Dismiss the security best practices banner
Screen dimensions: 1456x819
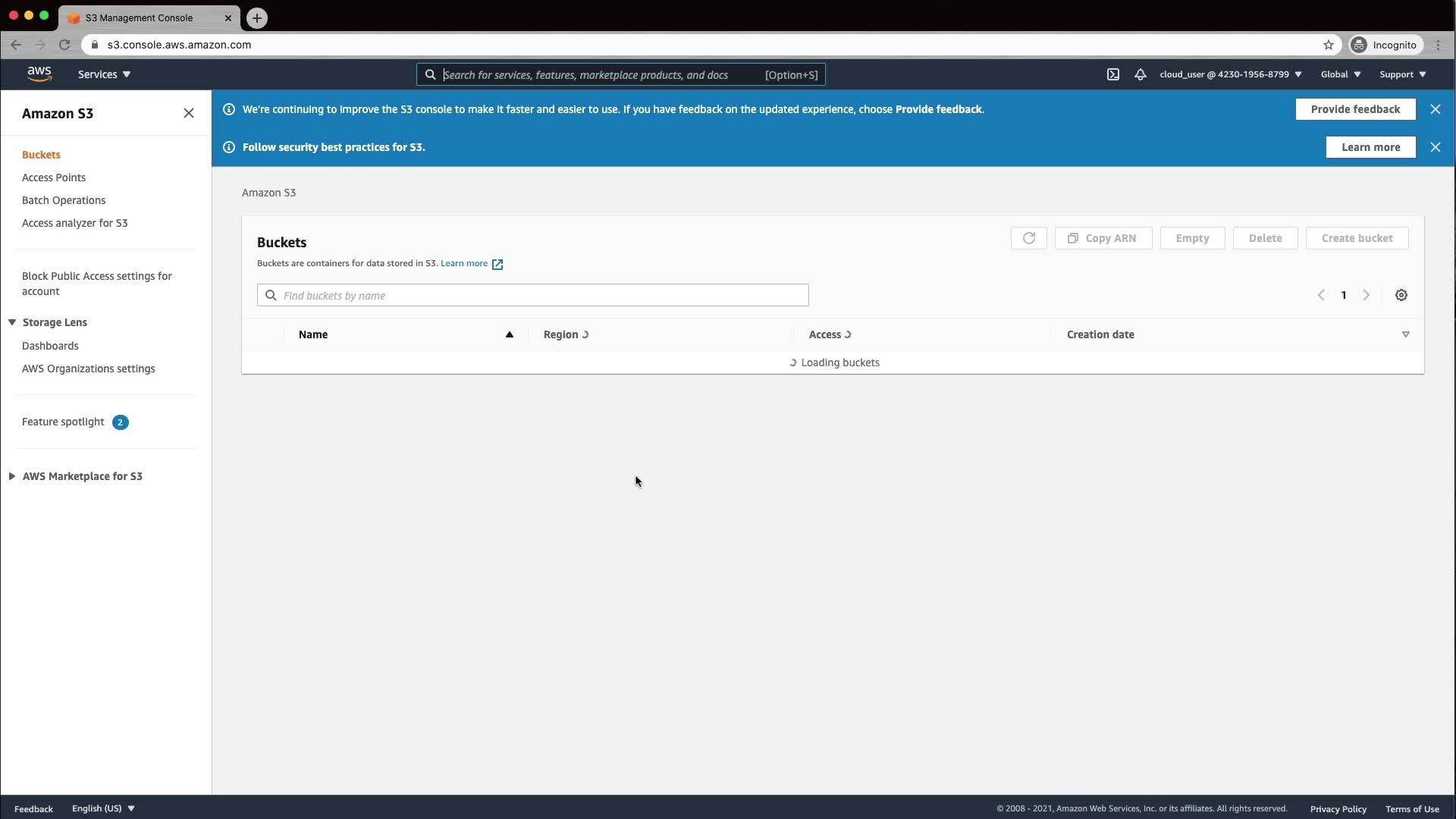1435,147
